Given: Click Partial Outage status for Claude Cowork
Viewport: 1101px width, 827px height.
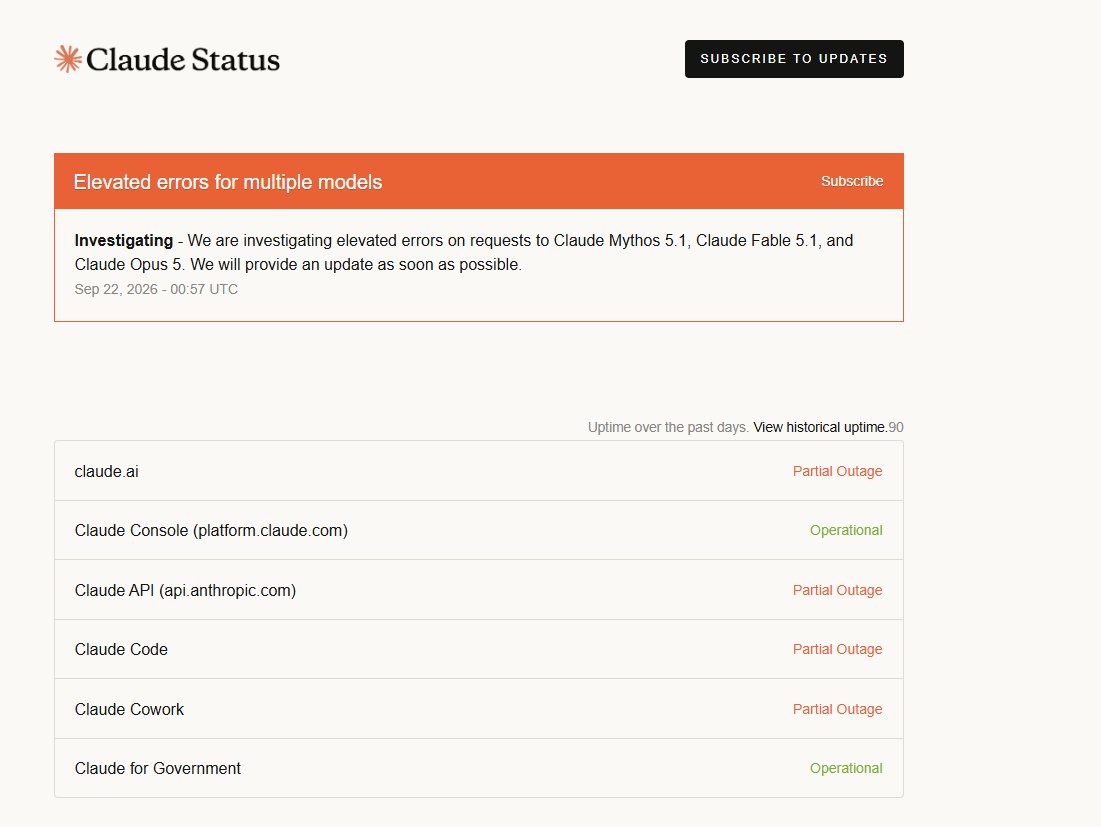Looking at the screenshot, I should (x=837, y=709).
